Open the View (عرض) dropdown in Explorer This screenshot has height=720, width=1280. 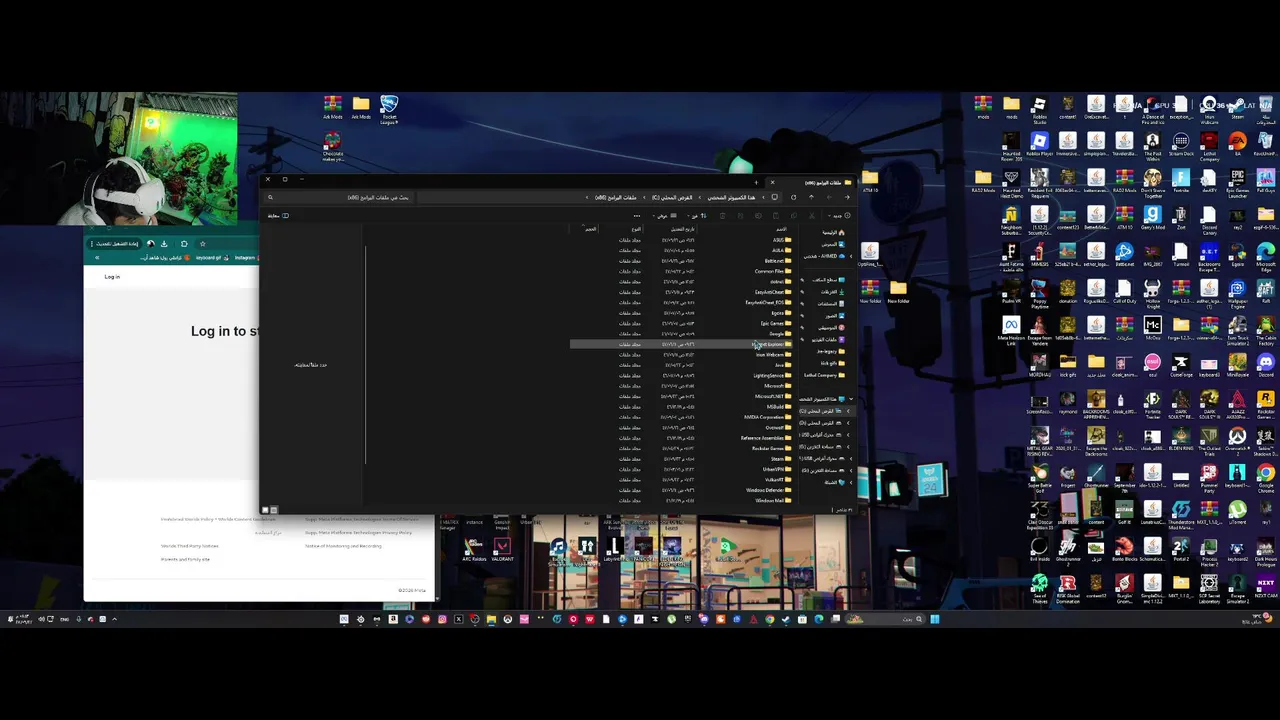(663, 216)
